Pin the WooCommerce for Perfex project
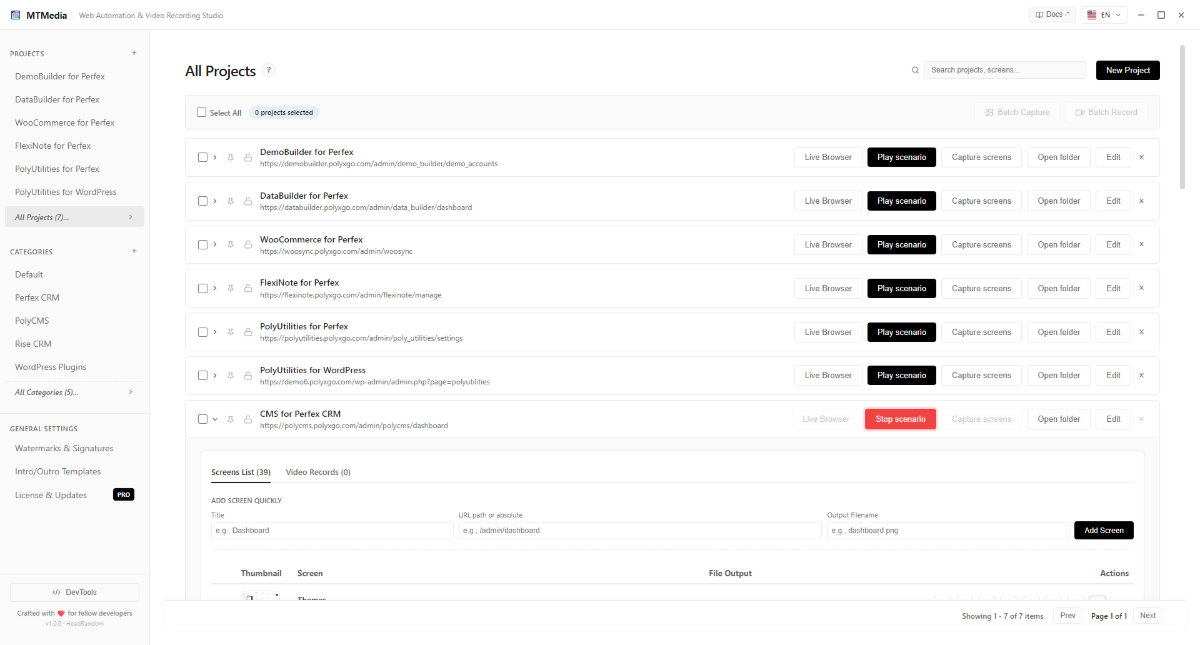1200x645 pixels. (230, 245)
